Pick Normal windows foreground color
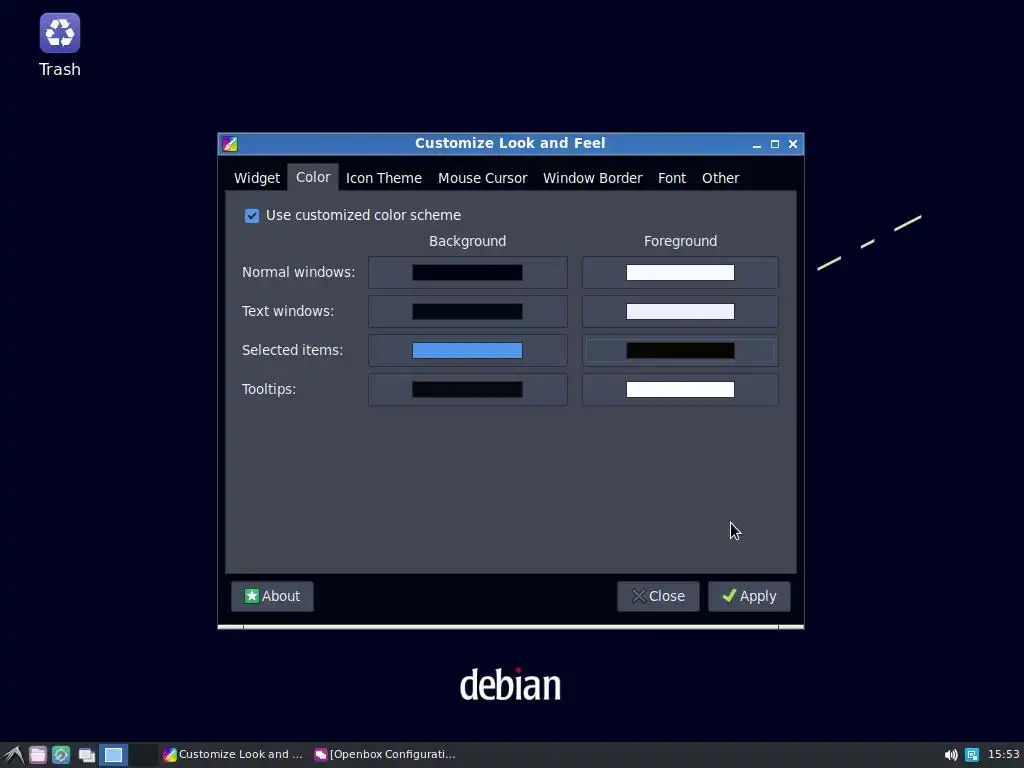 680,272
